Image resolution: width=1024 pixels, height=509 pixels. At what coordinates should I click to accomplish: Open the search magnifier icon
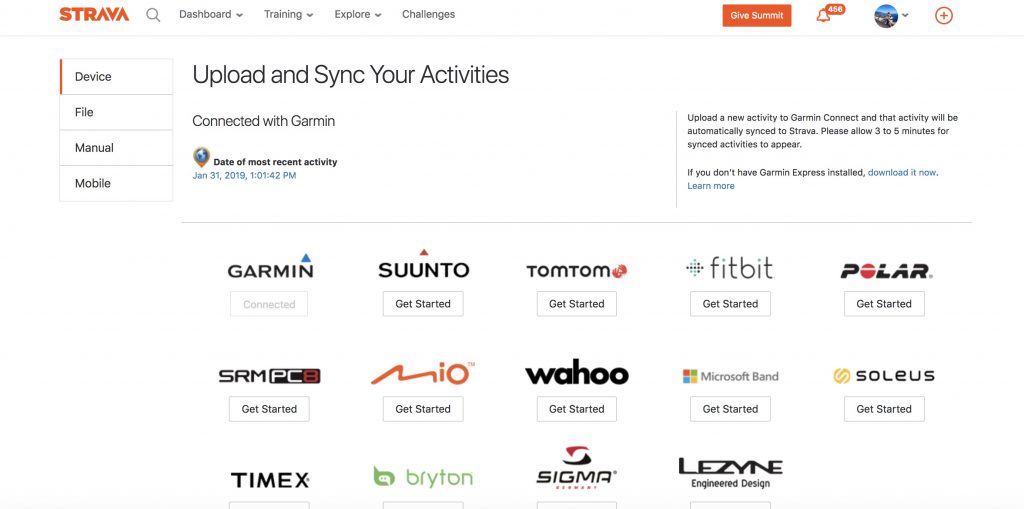click(153, 14)
